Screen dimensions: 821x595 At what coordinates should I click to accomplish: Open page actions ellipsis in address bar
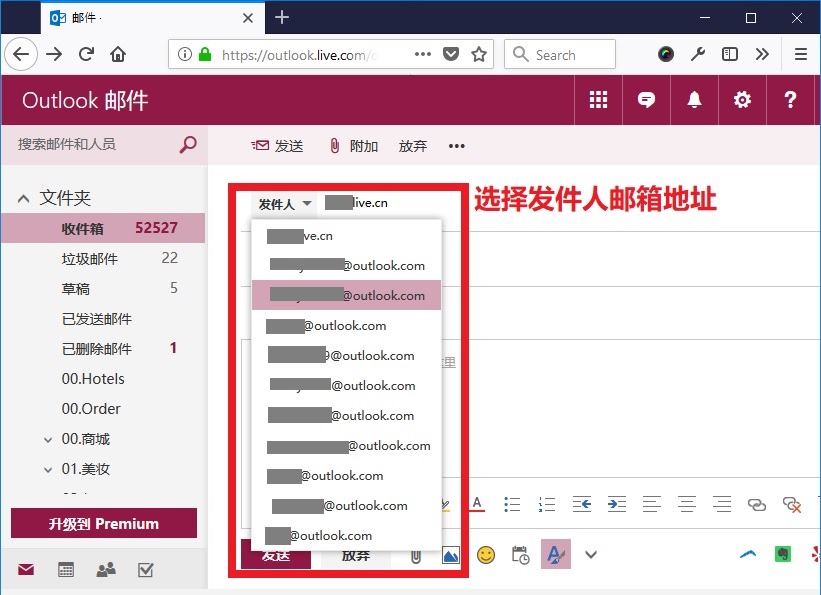(x=423, y=54)
